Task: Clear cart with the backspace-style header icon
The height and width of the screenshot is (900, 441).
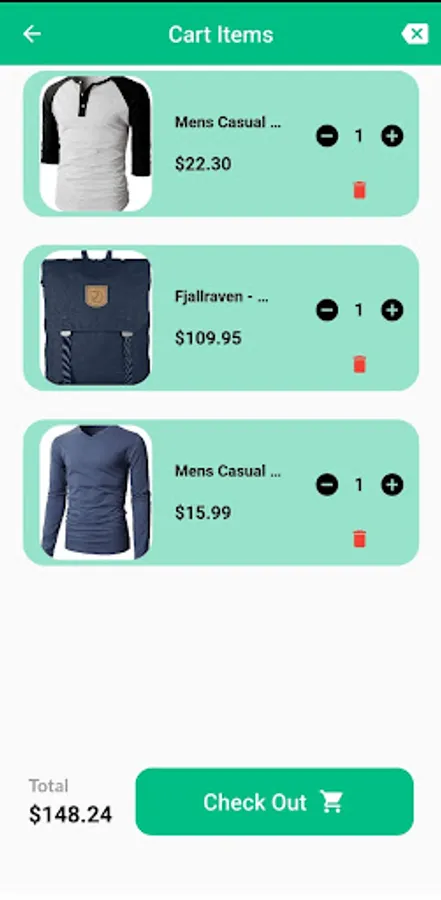Action: coord(415,34)
